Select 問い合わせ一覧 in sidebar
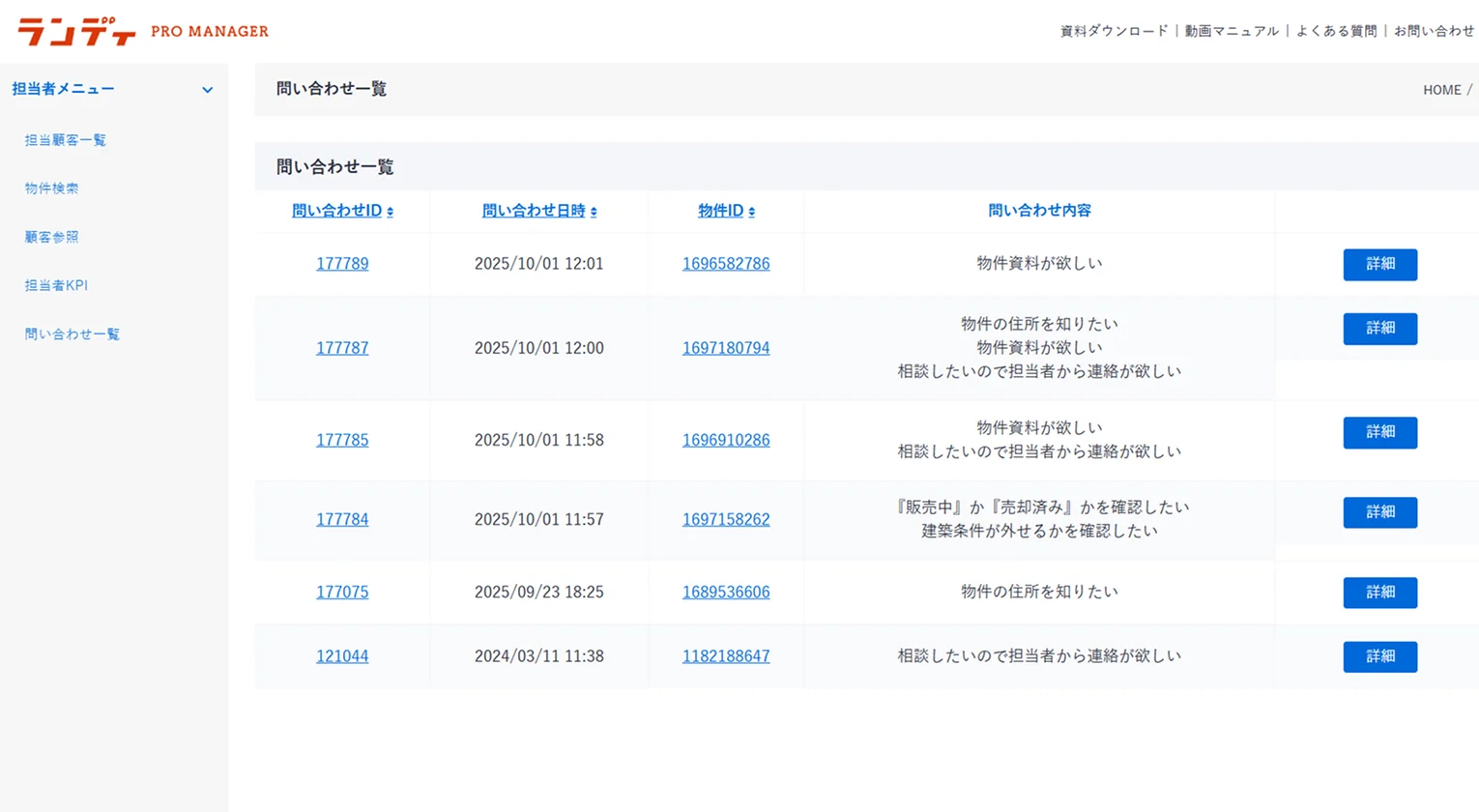This screenshot has height=812, width=1479. click(x=72, y=334)
